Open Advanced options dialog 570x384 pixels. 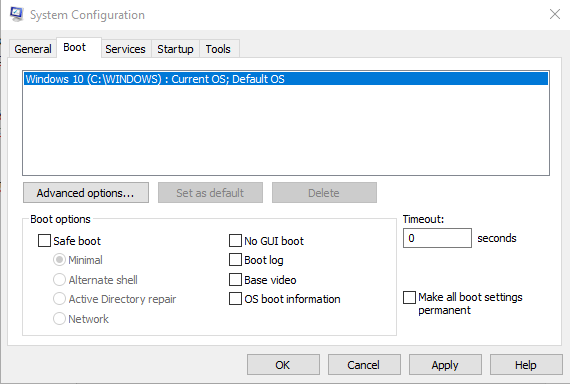(x=86, y=193)
